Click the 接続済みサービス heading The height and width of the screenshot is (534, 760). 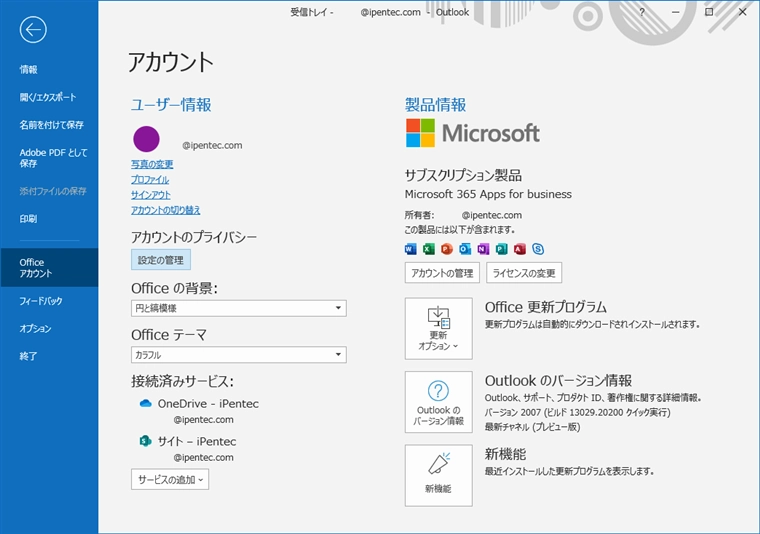(182, 381)
